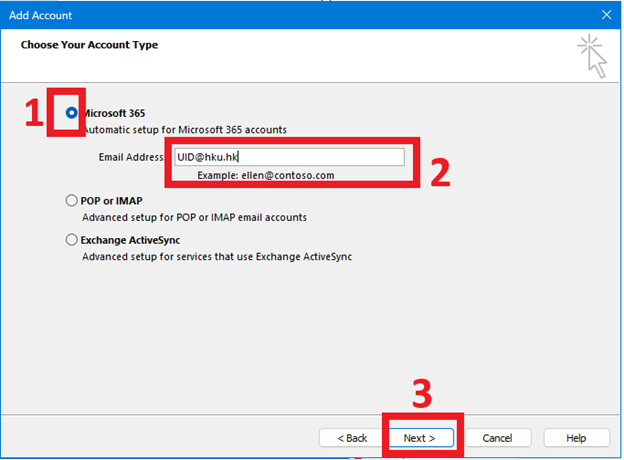The width and height of the screenshot is (624, 460).
Task: Click the 'Choose Your Account Type' heading
Action: (x=90, y=45)
